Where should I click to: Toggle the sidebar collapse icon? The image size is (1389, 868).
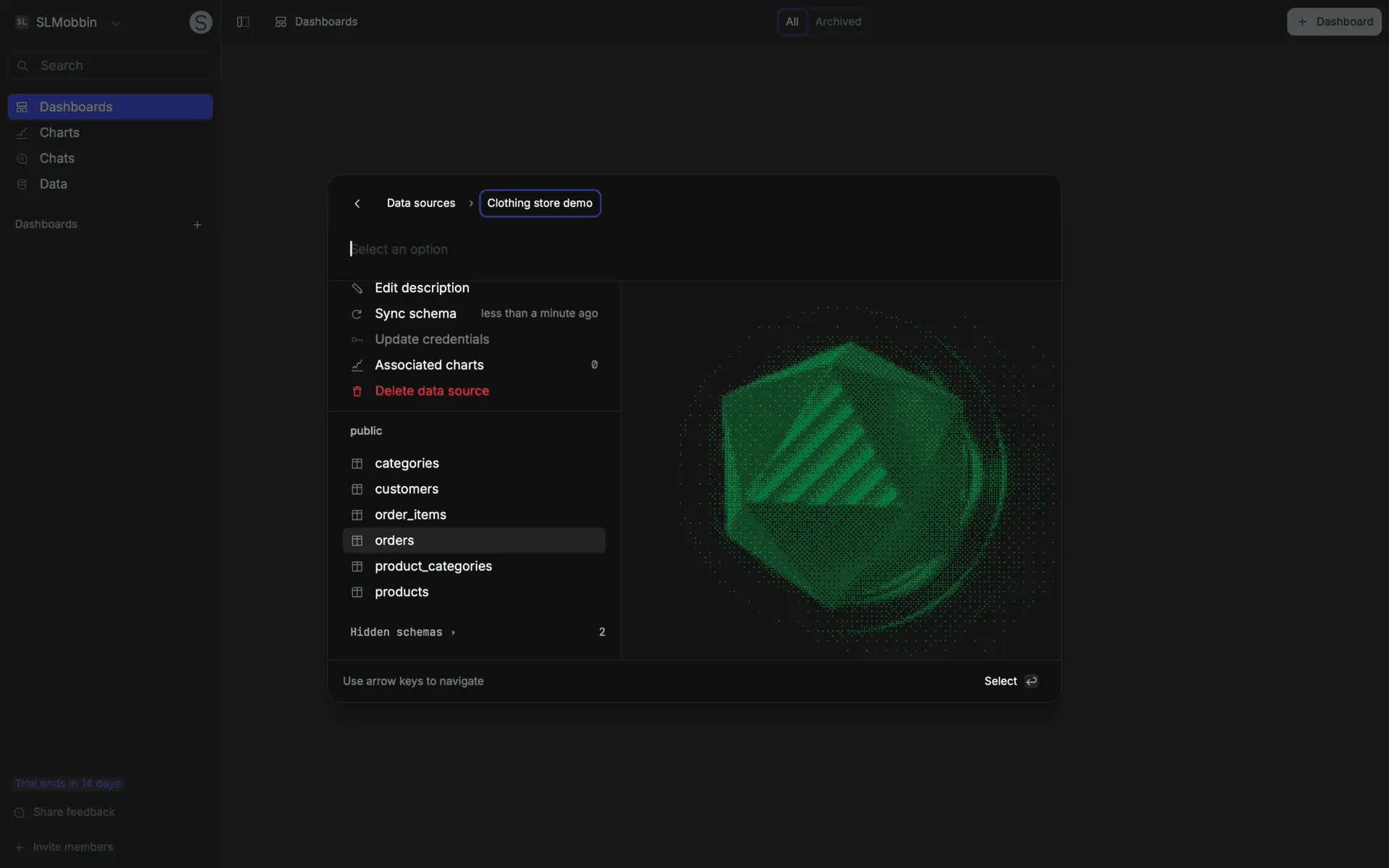click(243, 22)
